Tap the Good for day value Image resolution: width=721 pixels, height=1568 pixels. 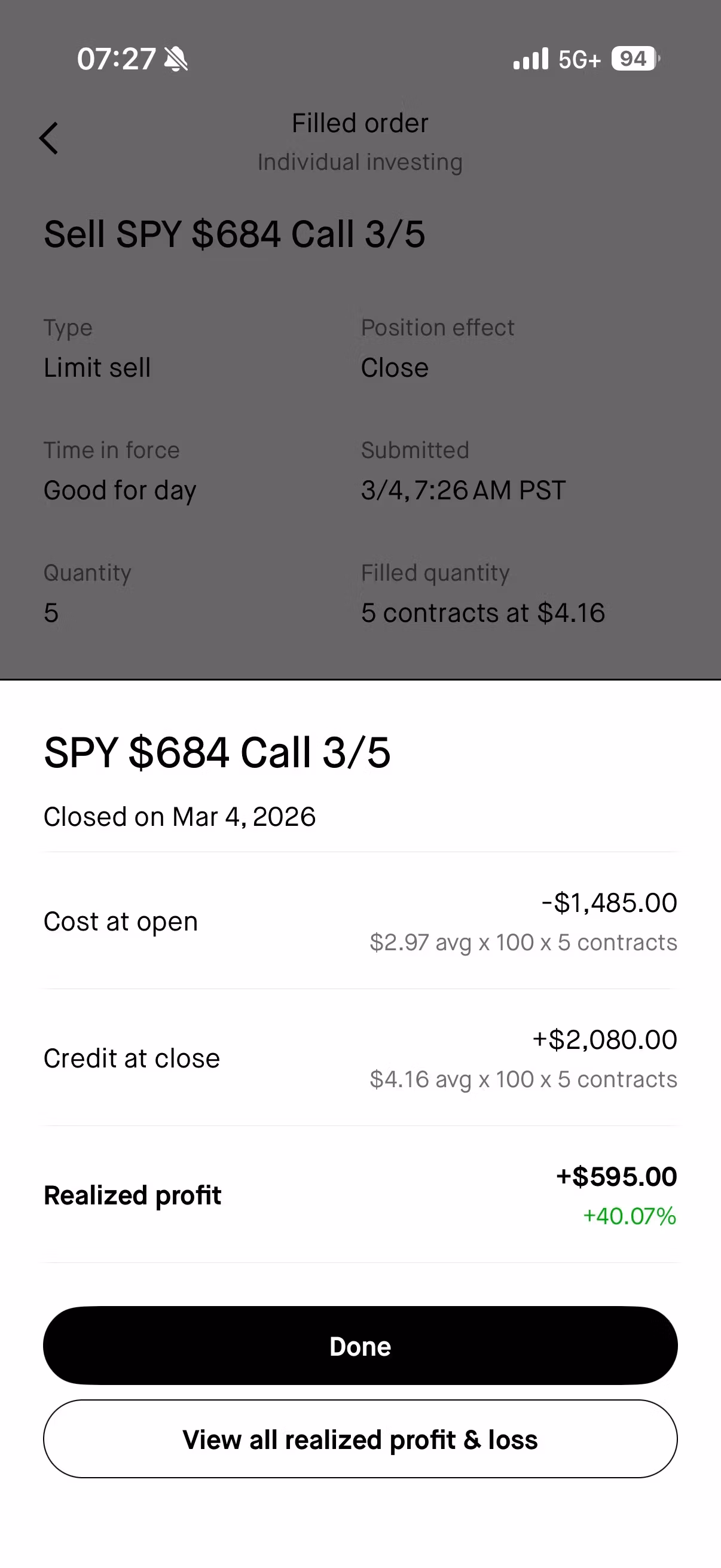(120, 490)
